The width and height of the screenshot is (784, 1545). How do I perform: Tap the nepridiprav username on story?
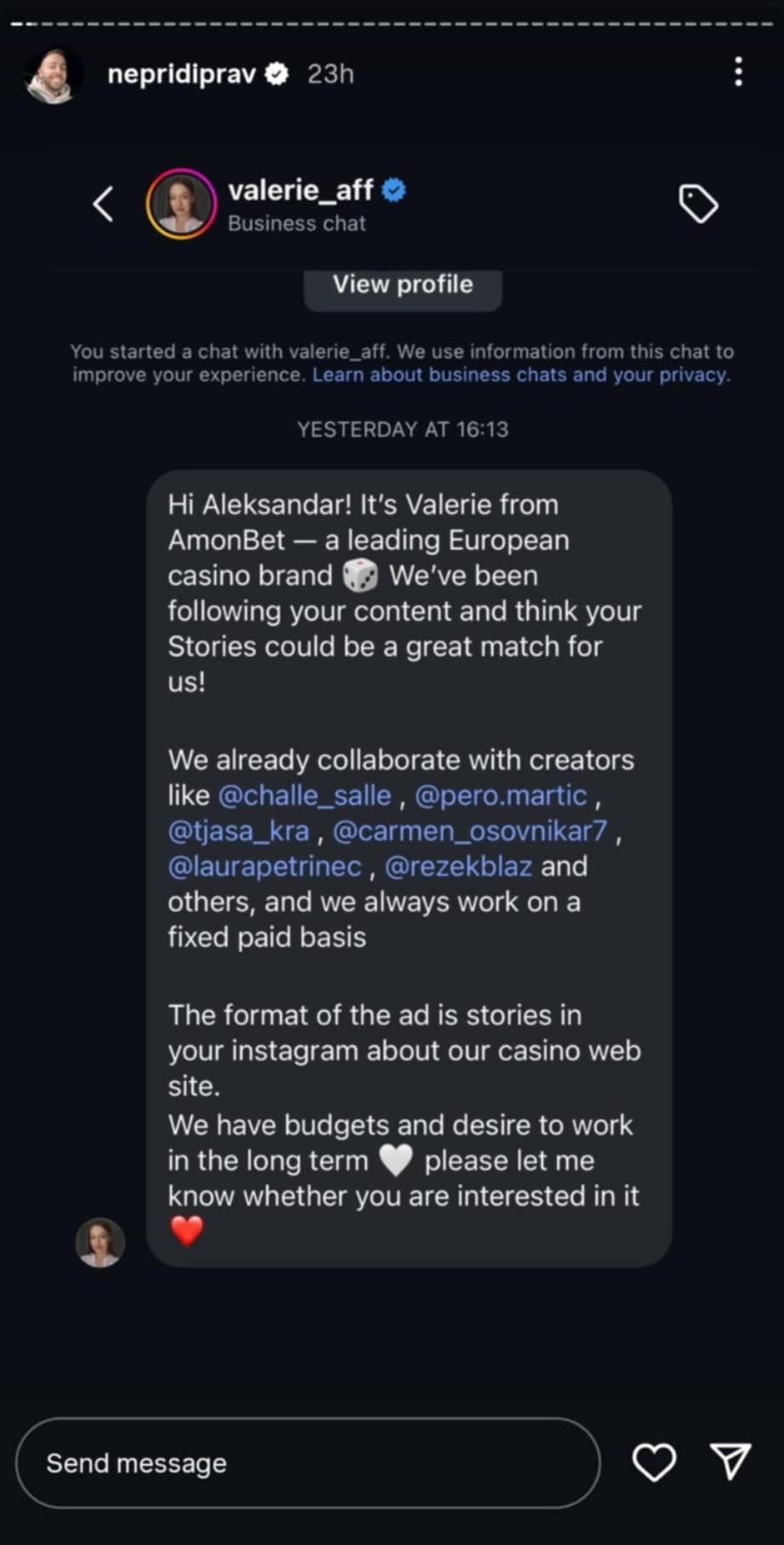181,74
